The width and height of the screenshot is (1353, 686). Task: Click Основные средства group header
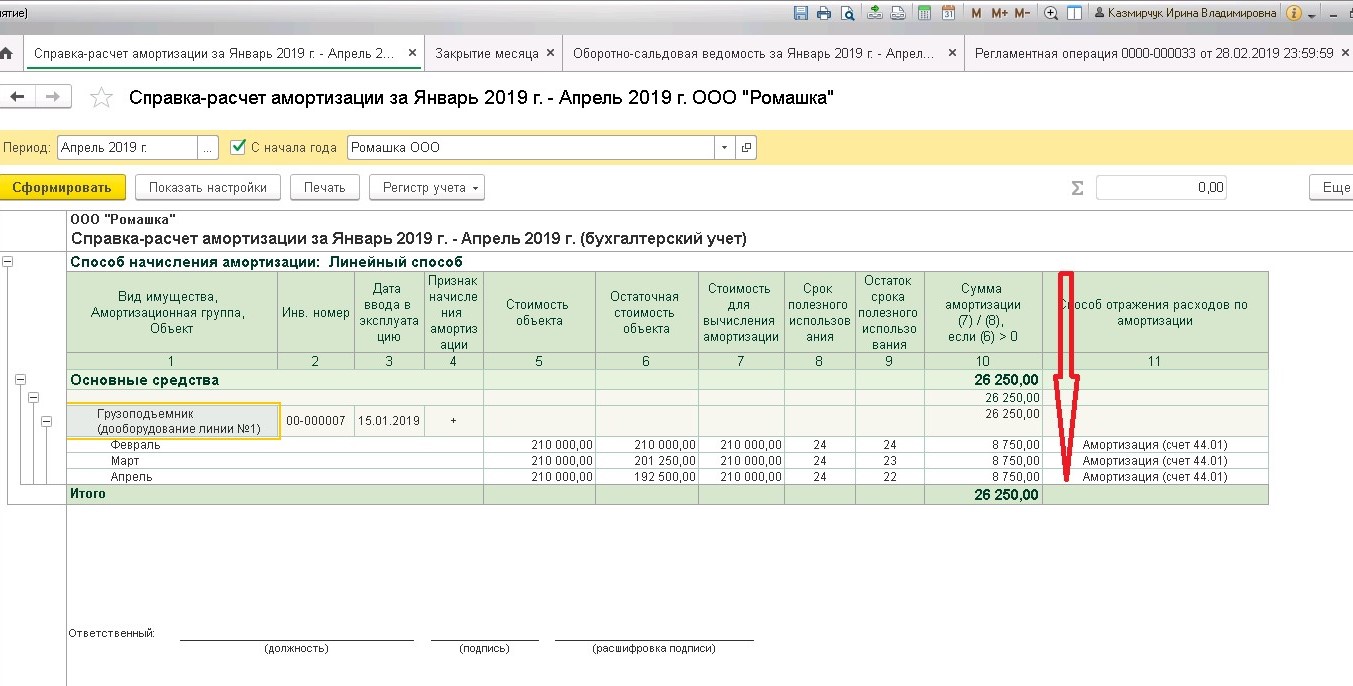tap(144, 380)
